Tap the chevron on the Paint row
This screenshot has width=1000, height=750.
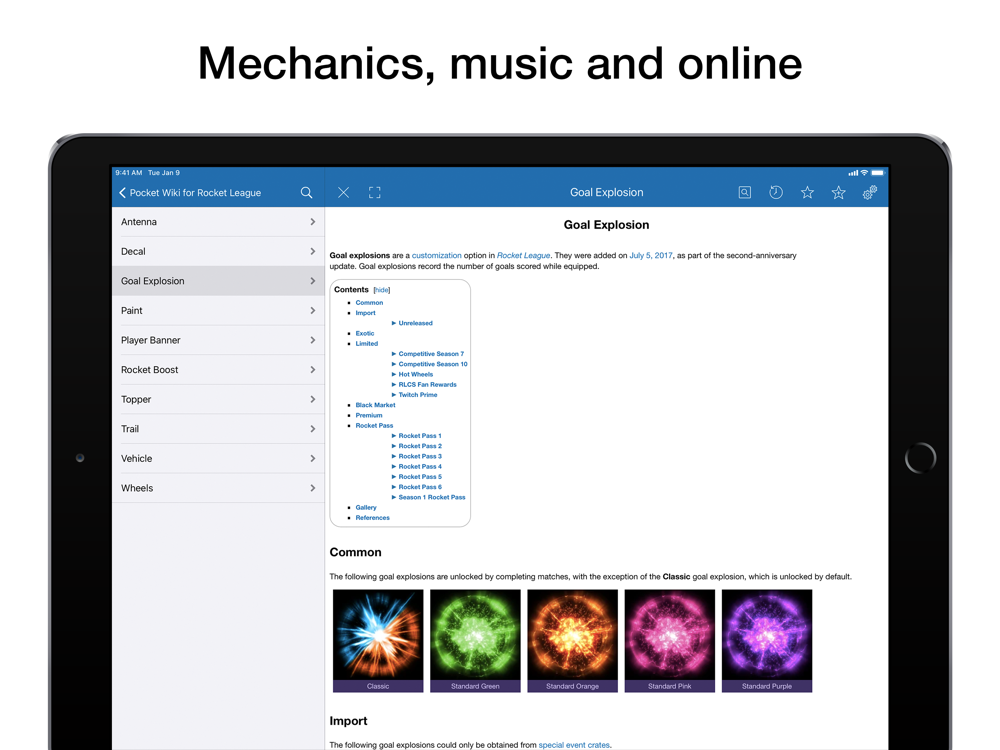312,311
